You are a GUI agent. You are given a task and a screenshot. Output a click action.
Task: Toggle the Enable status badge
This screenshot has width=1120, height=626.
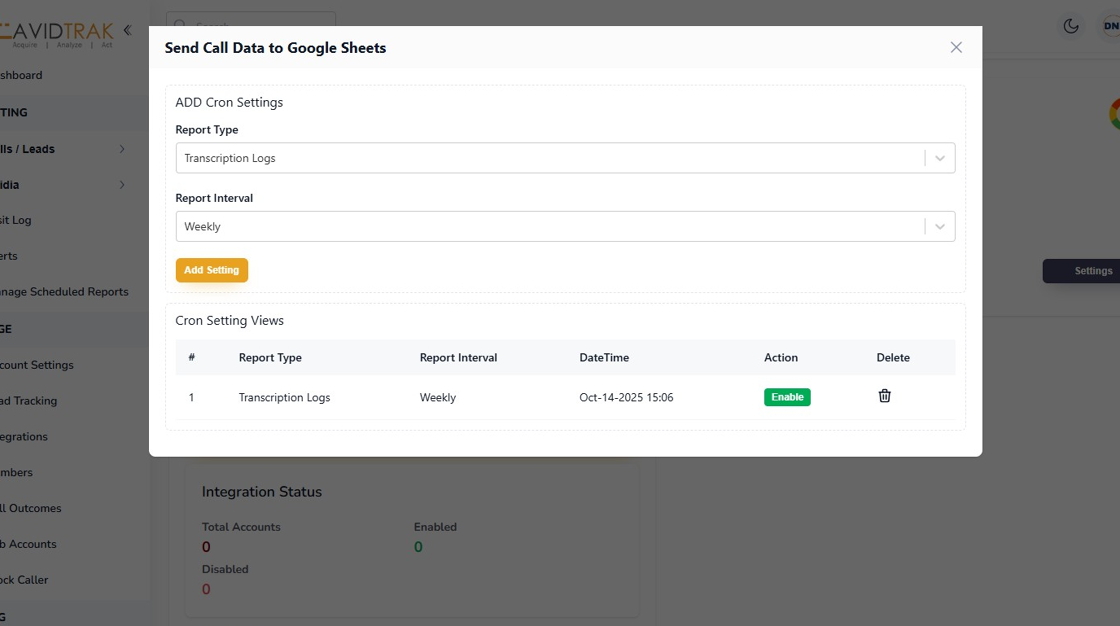point(787,397)
